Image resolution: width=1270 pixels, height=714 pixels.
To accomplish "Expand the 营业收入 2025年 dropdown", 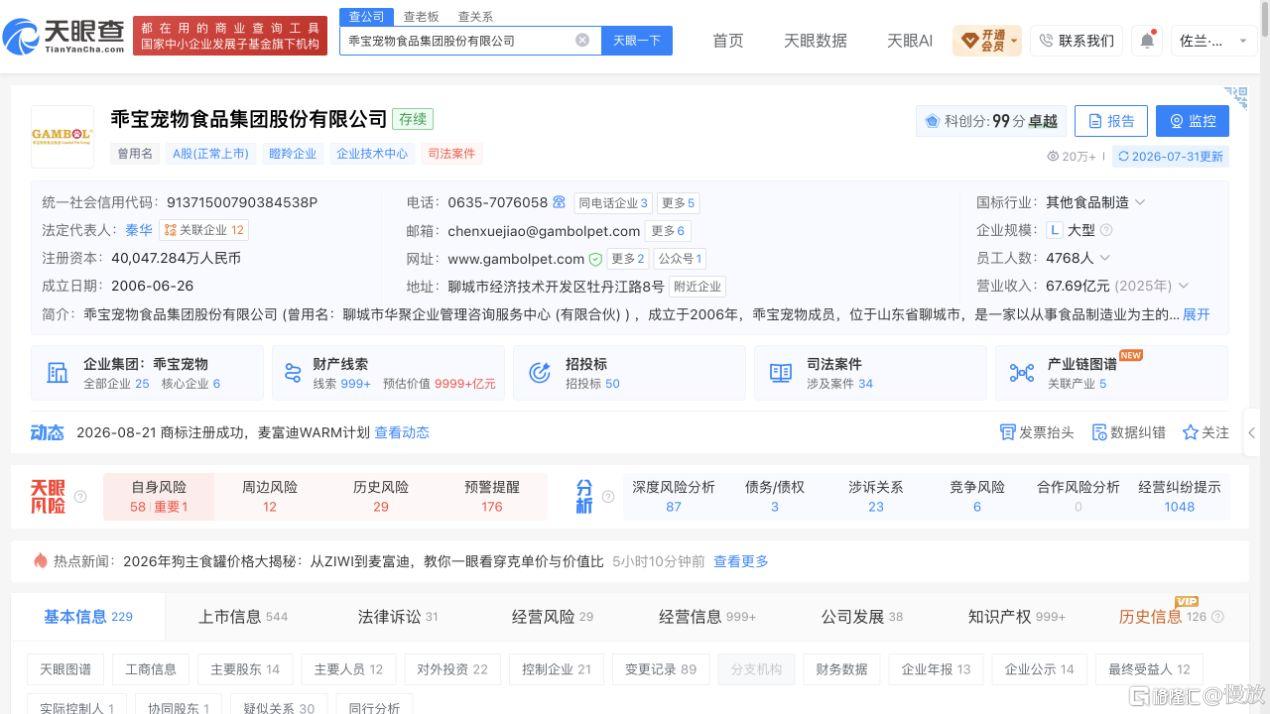I will pos(1184,286).
